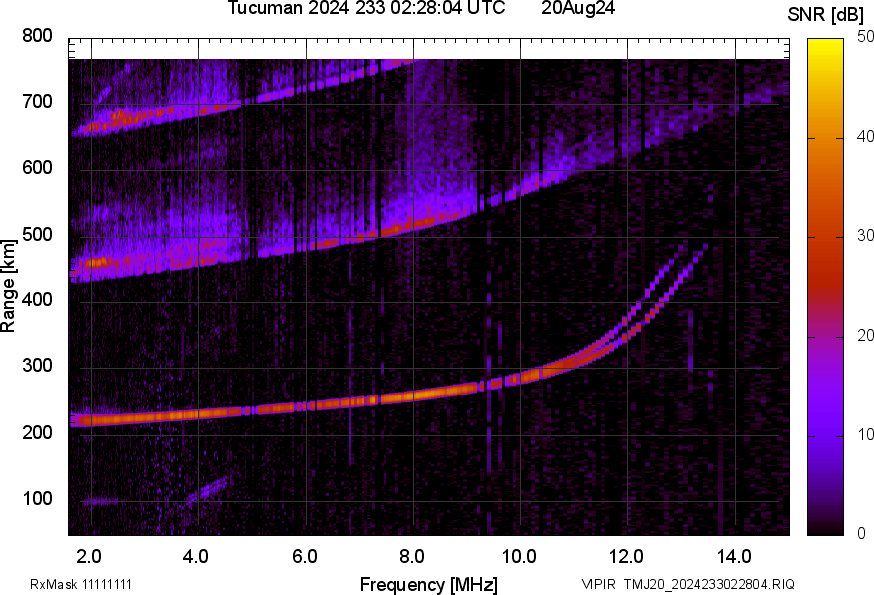Click the range tick label '700'

pyautogui.click(x=37, y=101)
